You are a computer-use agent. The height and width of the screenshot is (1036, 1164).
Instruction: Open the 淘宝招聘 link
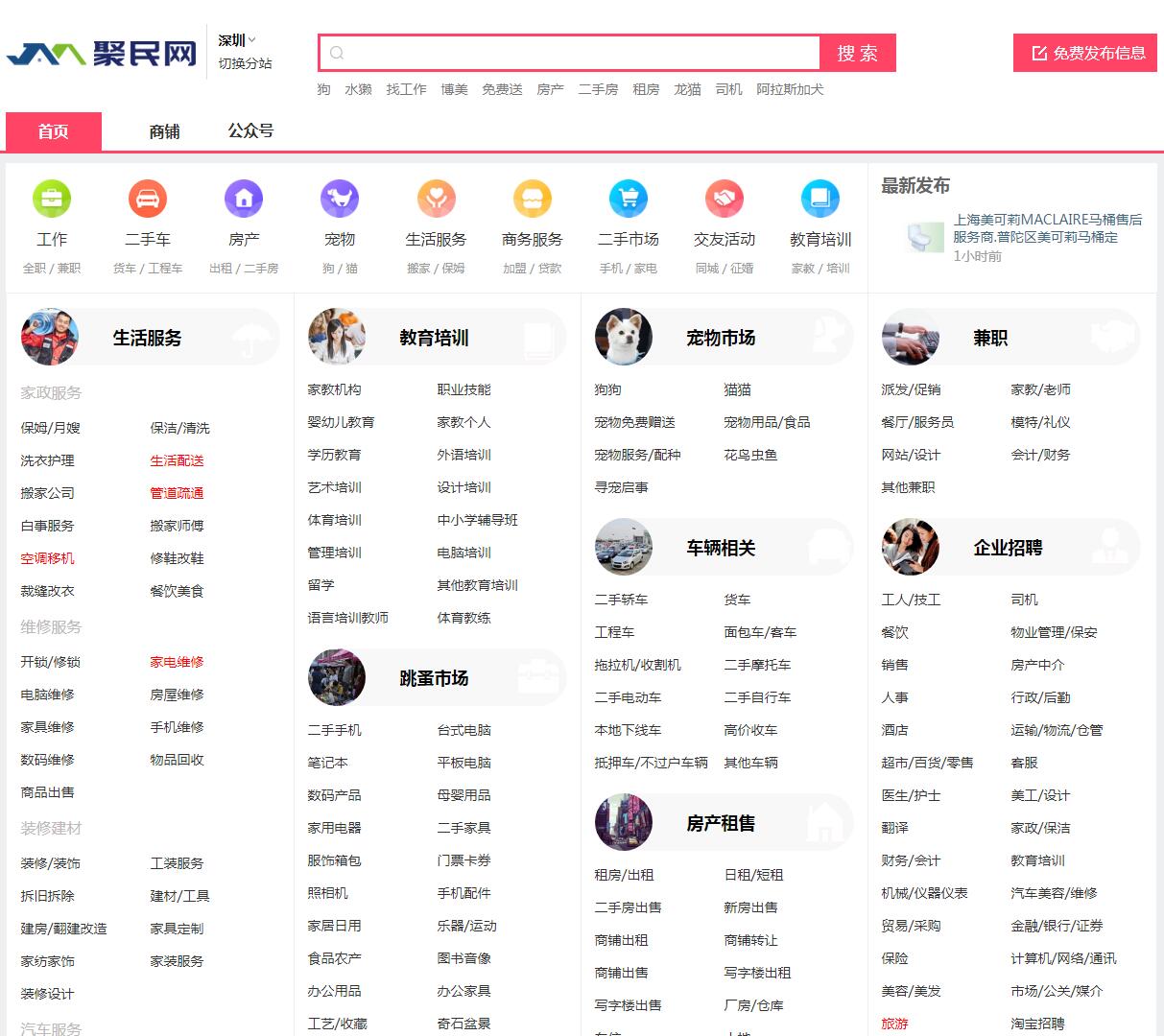click(1037, 1024)
